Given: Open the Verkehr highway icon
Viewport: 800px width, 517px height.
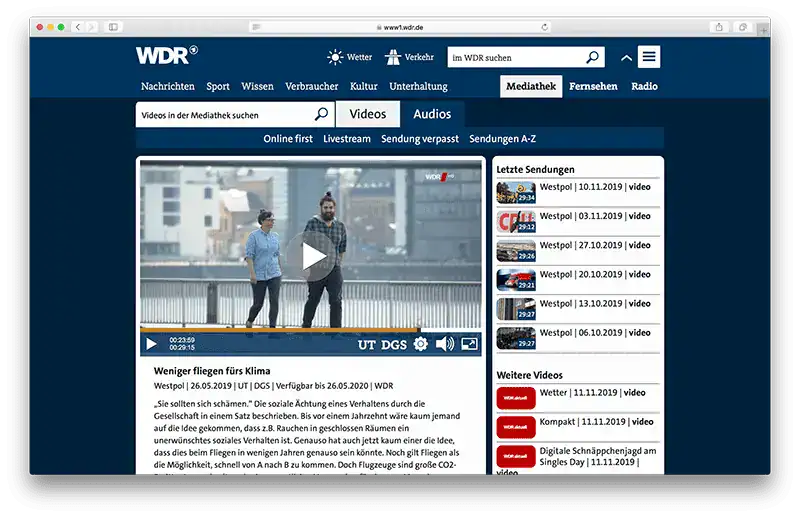Looking at the screenshot, I should tap(393, 57).
